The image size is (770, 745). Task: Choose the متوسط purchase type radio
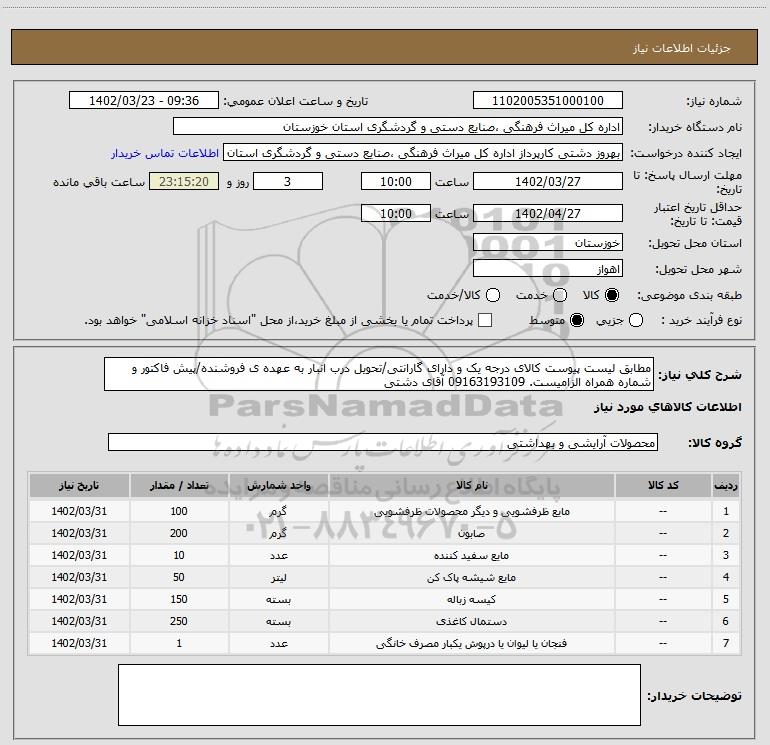pos(577,321)
